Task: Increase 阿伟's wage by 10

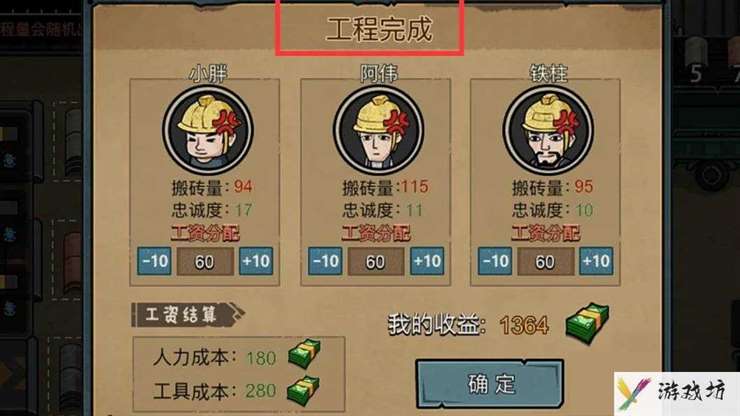Action: [x=427, y=261]
